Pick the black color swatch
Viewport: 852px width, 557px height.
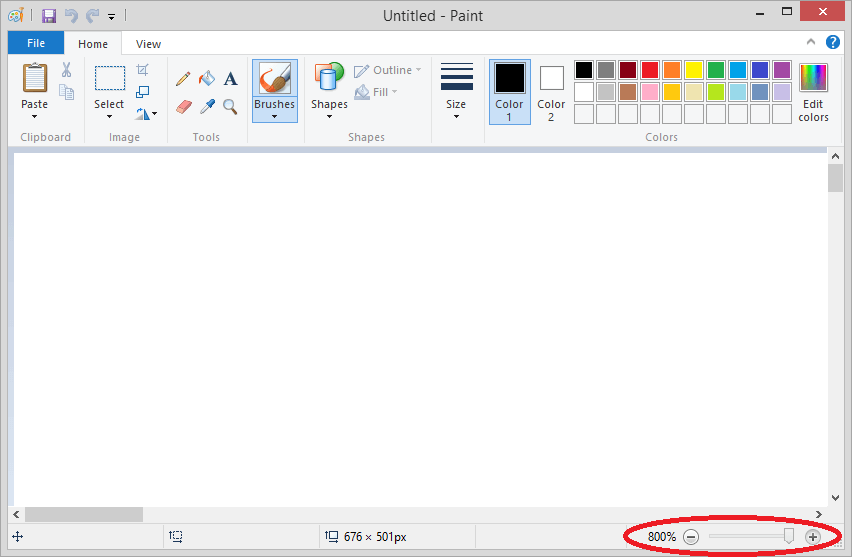584,70
